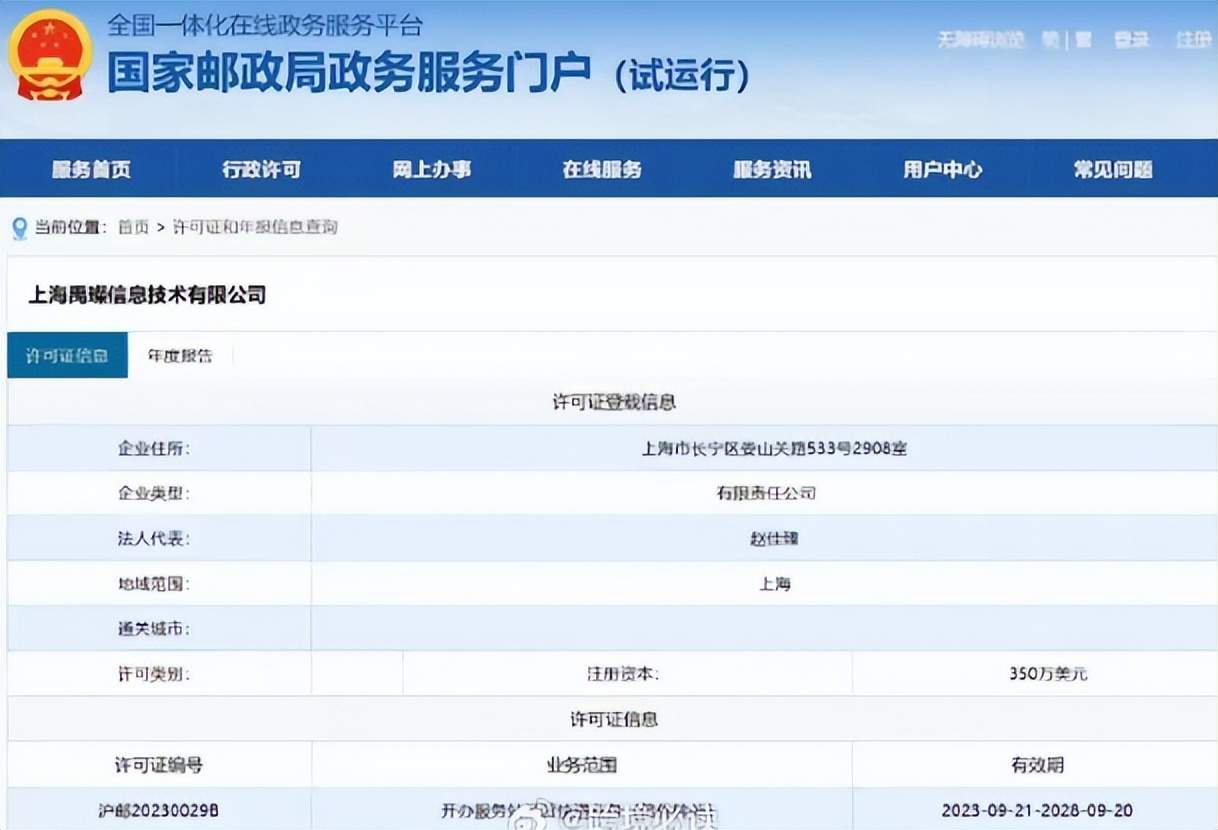The width and height of the screenshot is (1218, 830).
Task: Click 许可证和年报信息查询 breadcrumb link
Action: 255,228
